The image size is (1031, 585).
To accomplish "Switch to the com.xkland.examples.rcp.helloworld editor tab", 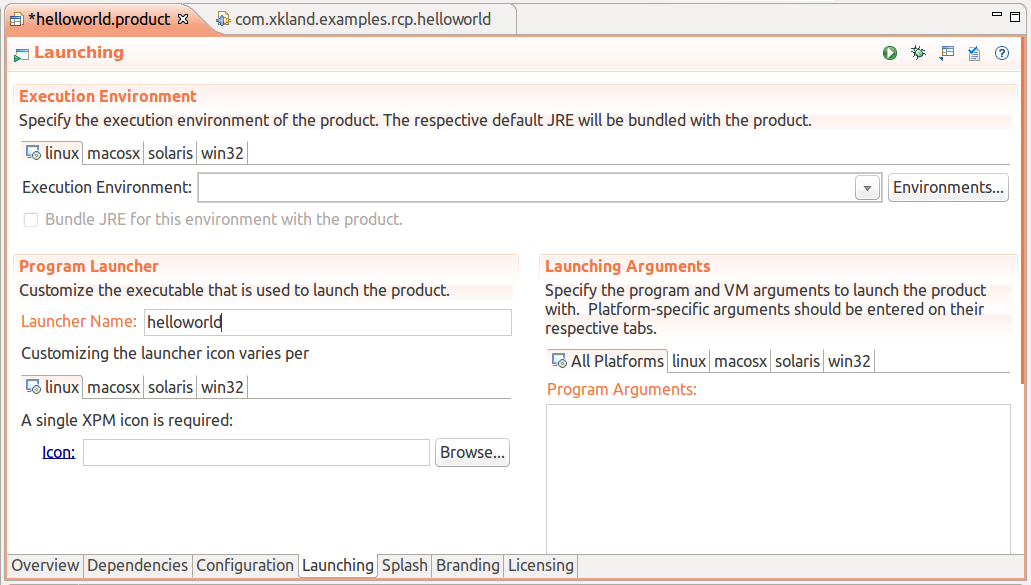I will click(362, 19).
